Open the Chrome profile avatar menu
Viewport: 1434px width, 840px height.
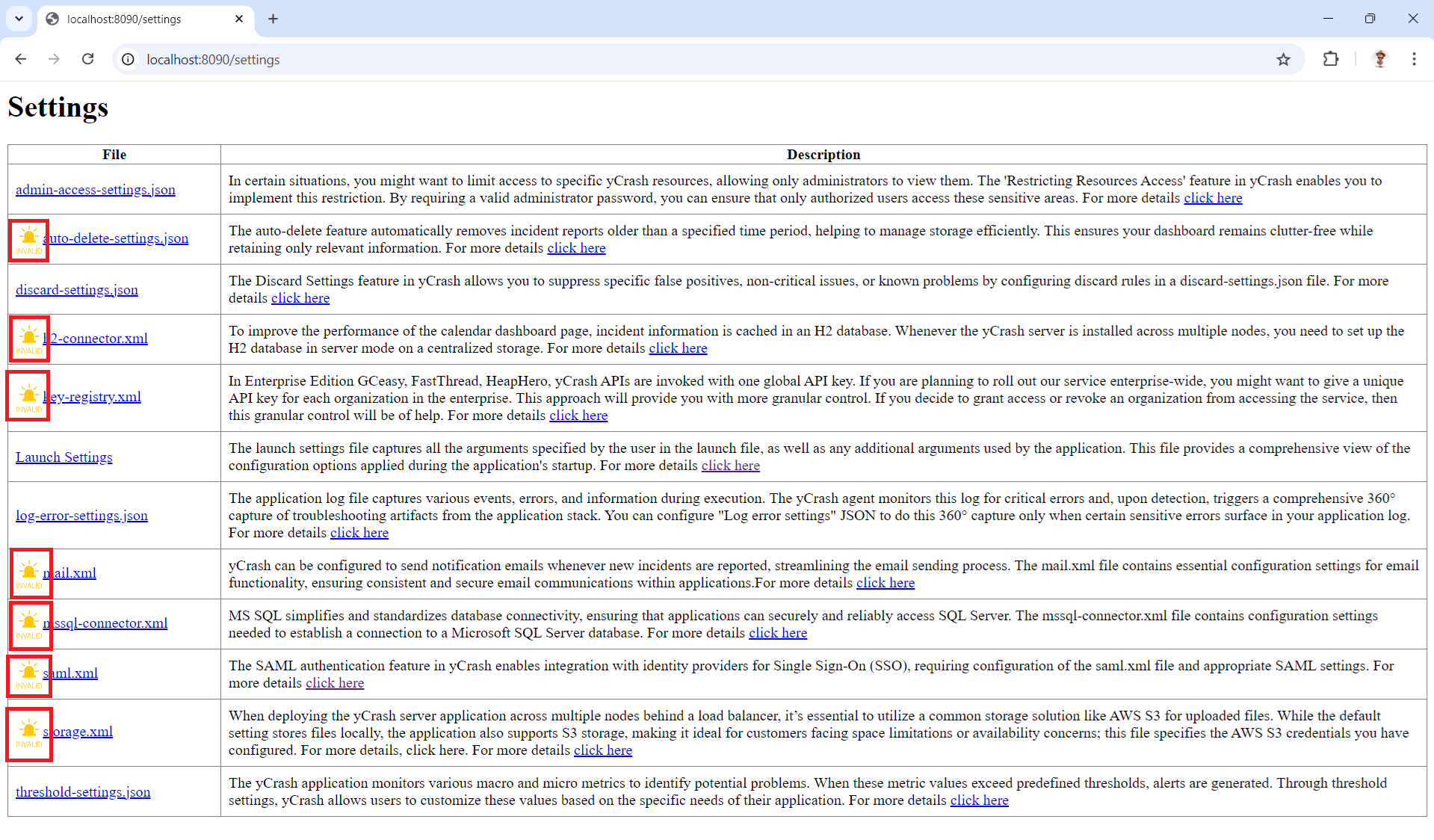(x=1380, y=60)
